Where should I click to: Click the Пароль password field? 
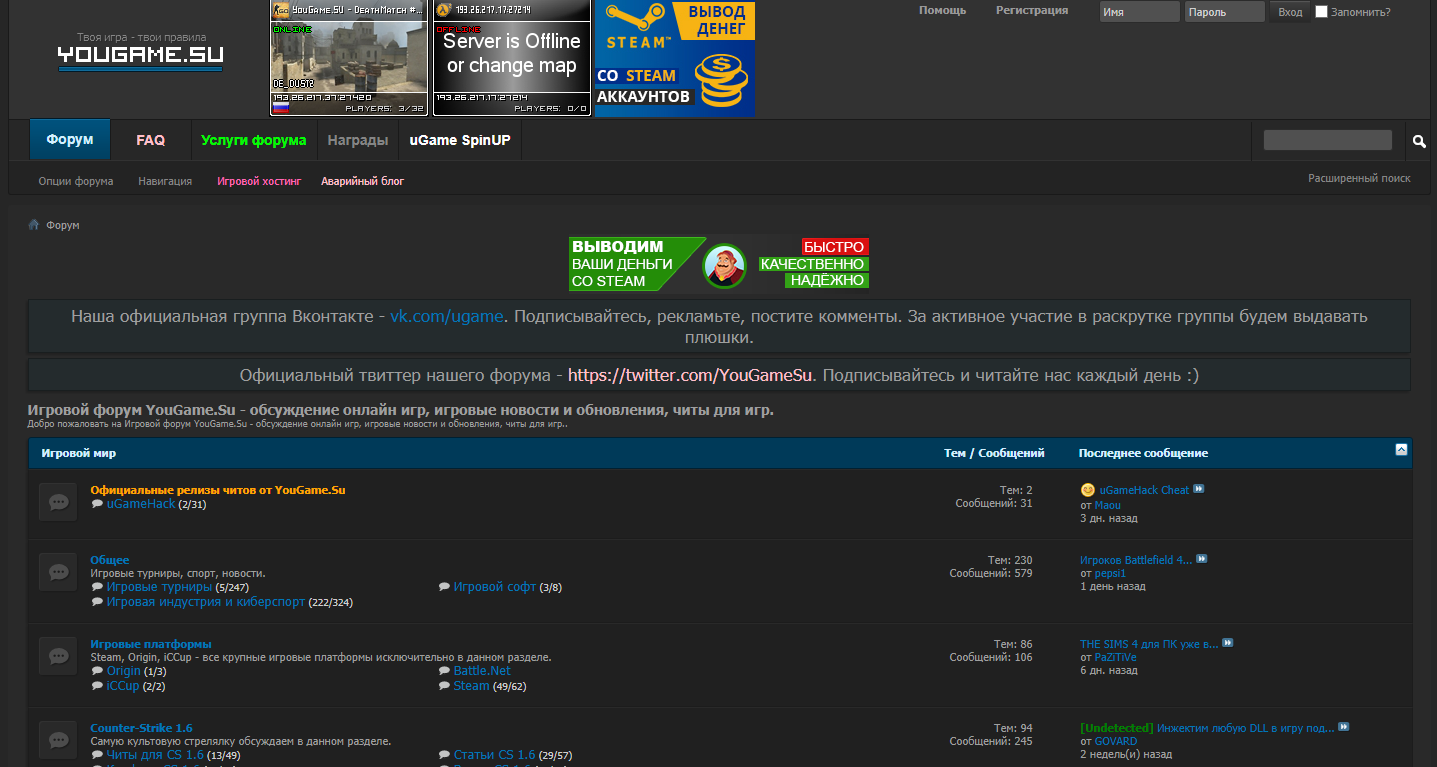click(1225, 12)
